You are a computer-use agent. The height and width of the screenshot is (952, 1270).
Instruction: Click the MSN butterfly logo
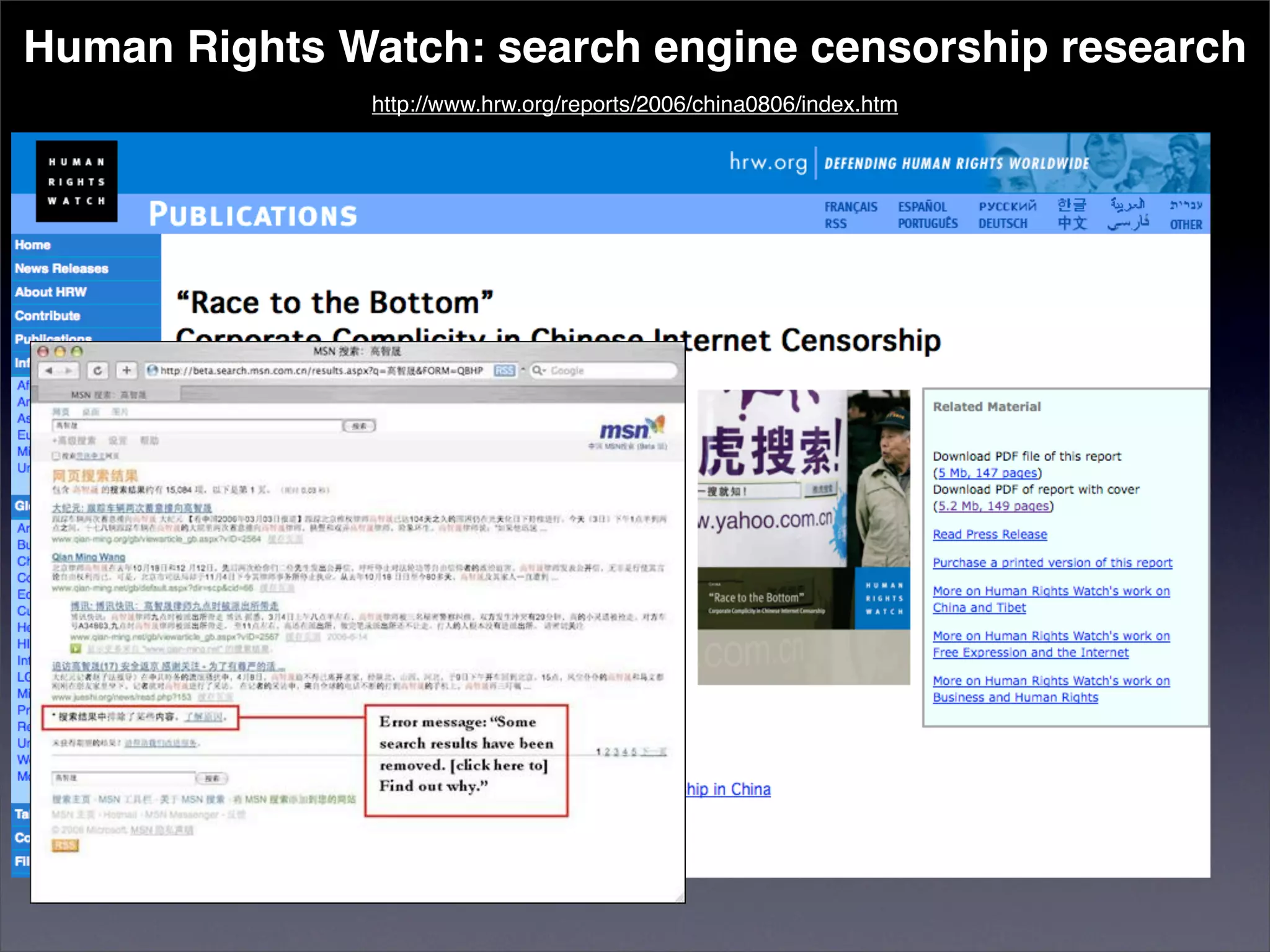633,428
